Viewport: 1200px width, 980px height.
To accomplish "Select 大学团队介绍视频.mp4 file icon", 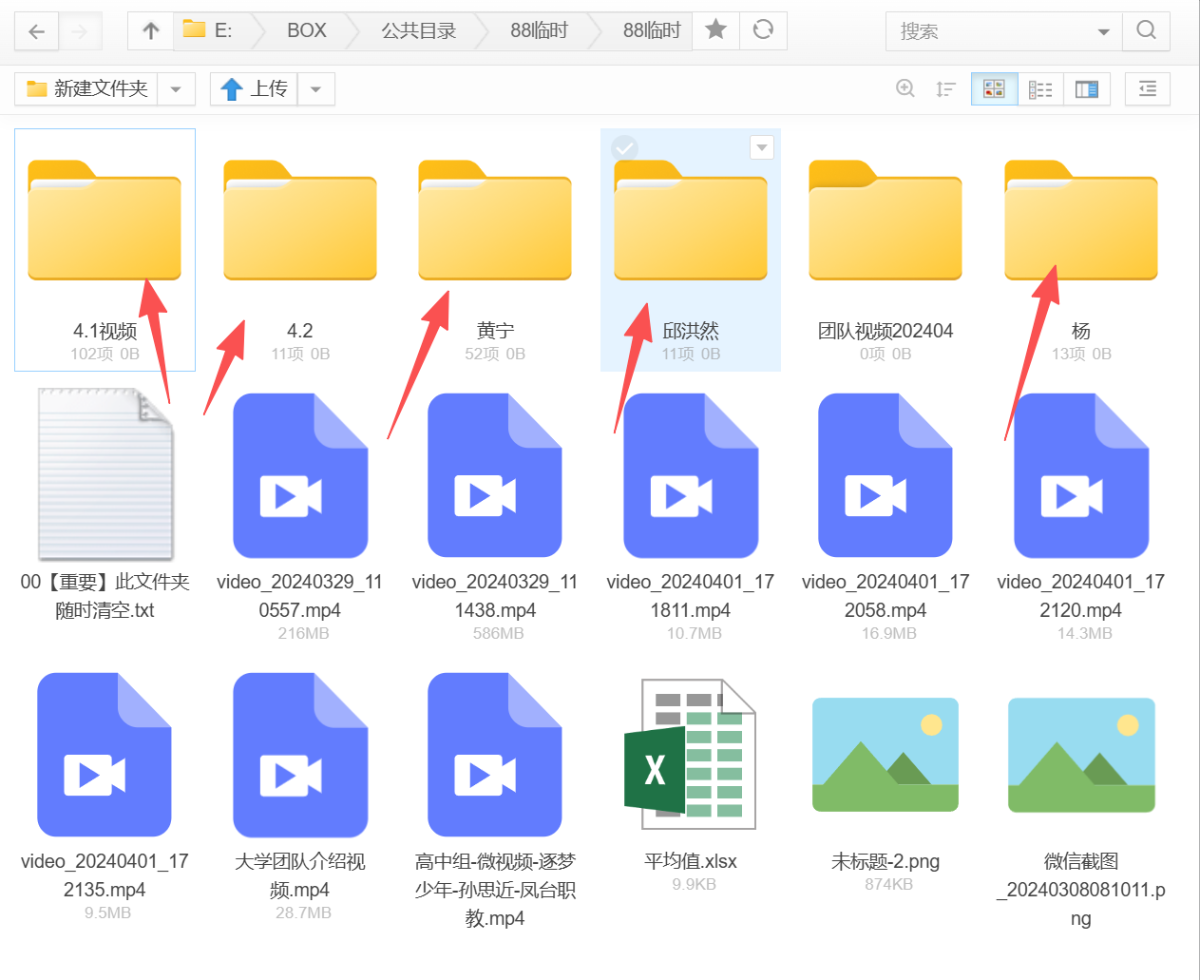I will pyautogui.click(x=300, y=755).
